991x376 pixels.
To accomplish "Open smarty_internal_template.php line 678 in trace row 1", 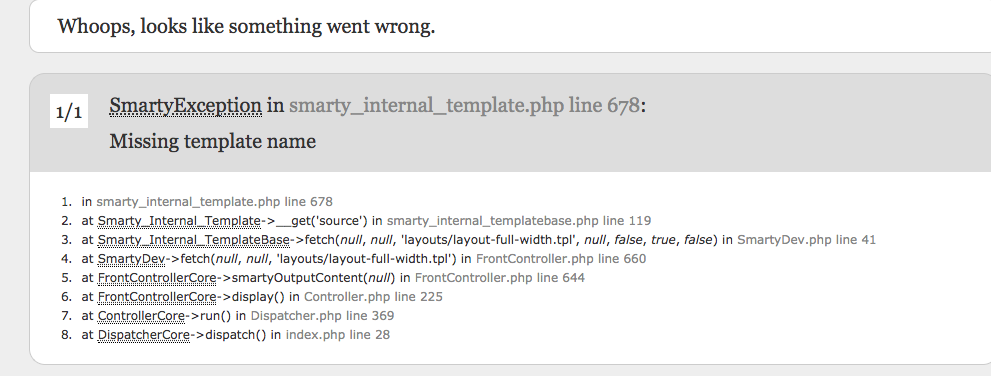I will pyautogui.click(x=214, y=202).
